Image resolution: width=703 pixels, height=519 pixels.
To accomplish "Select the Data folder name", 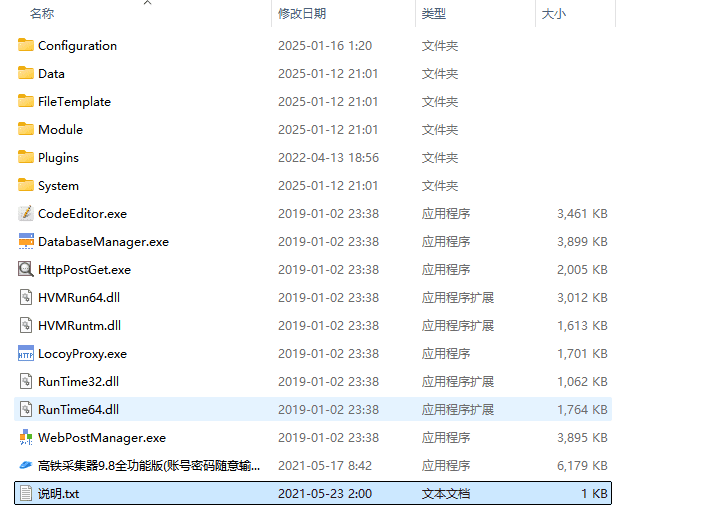I will click(51, 74).
